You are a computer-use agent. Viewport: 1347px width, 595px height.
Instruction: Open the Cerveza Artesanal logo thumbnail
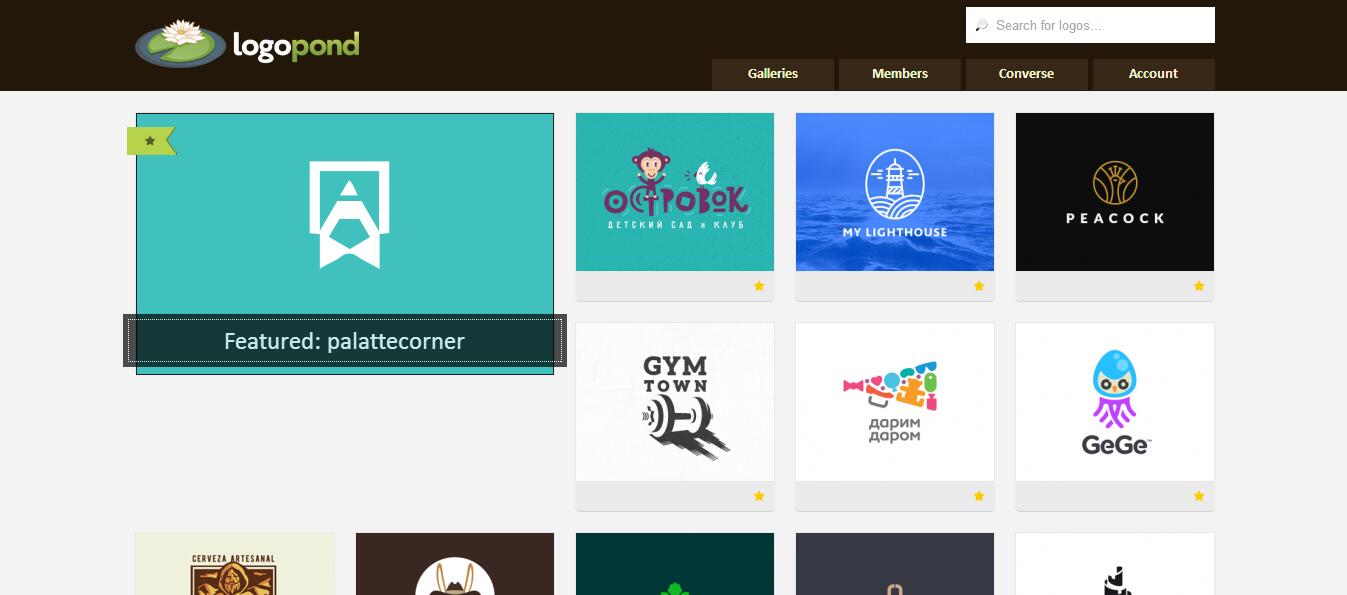click(x=235, y=564)
